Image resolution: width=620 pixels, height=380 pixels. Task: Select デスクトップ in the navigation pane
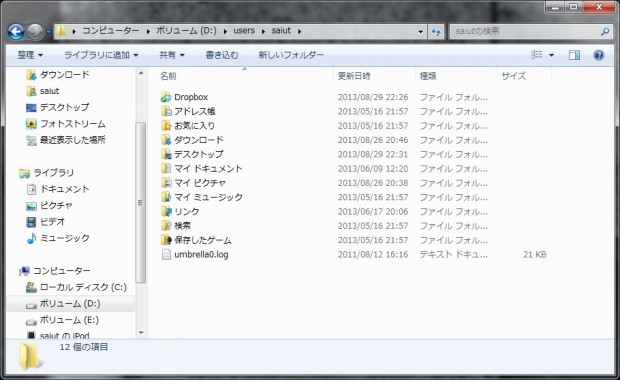(64, 107)
